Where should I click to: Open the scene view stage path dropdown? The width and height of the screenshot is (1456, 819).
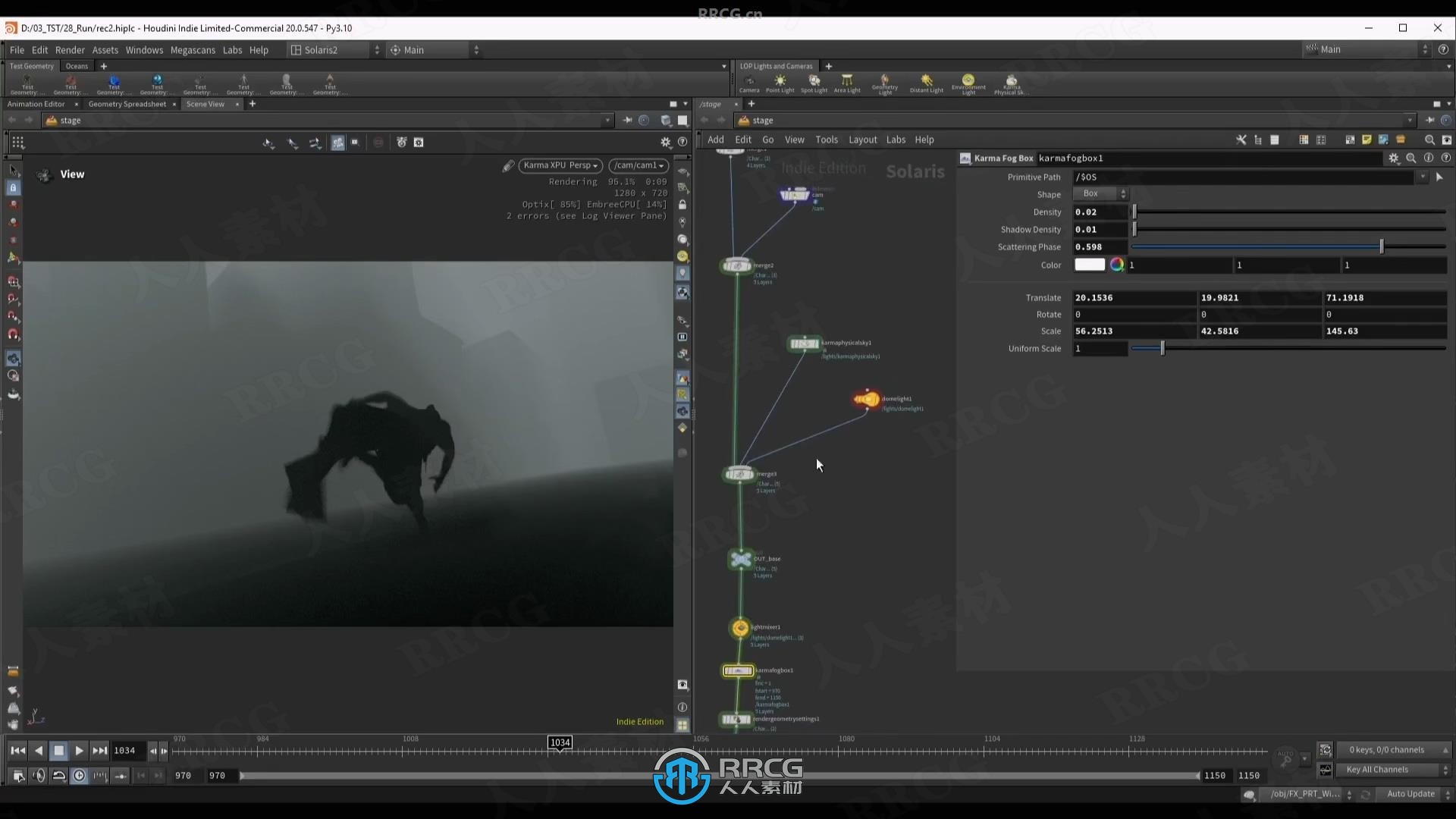click(607, 121)
